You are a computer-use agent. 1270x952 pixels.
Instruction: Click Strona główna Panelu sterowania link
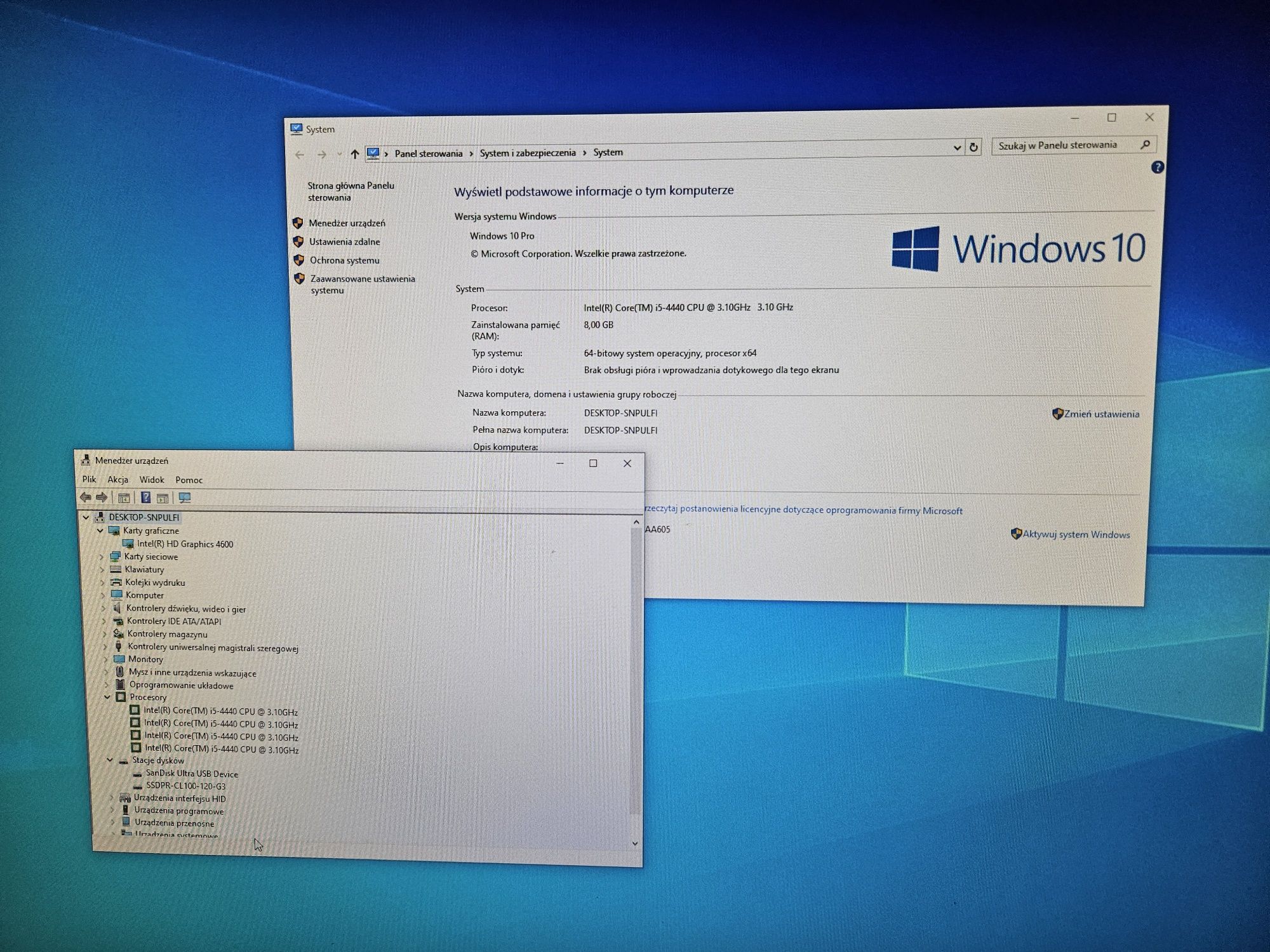(351, 191)
